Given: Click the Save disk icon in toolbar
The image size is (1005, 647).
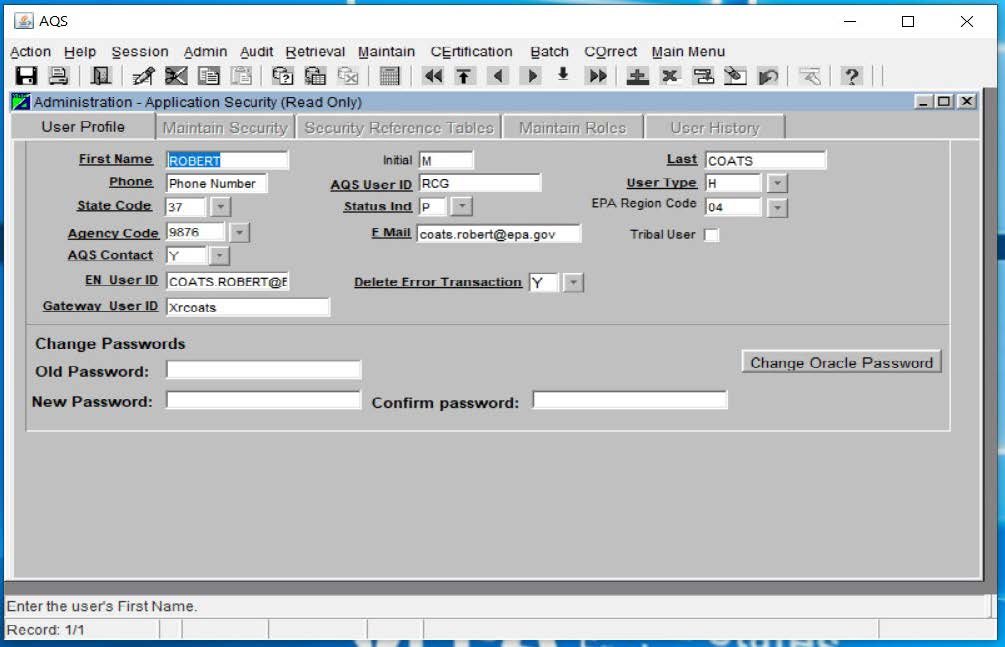Looking at the screenshot, I should point(26,76).
